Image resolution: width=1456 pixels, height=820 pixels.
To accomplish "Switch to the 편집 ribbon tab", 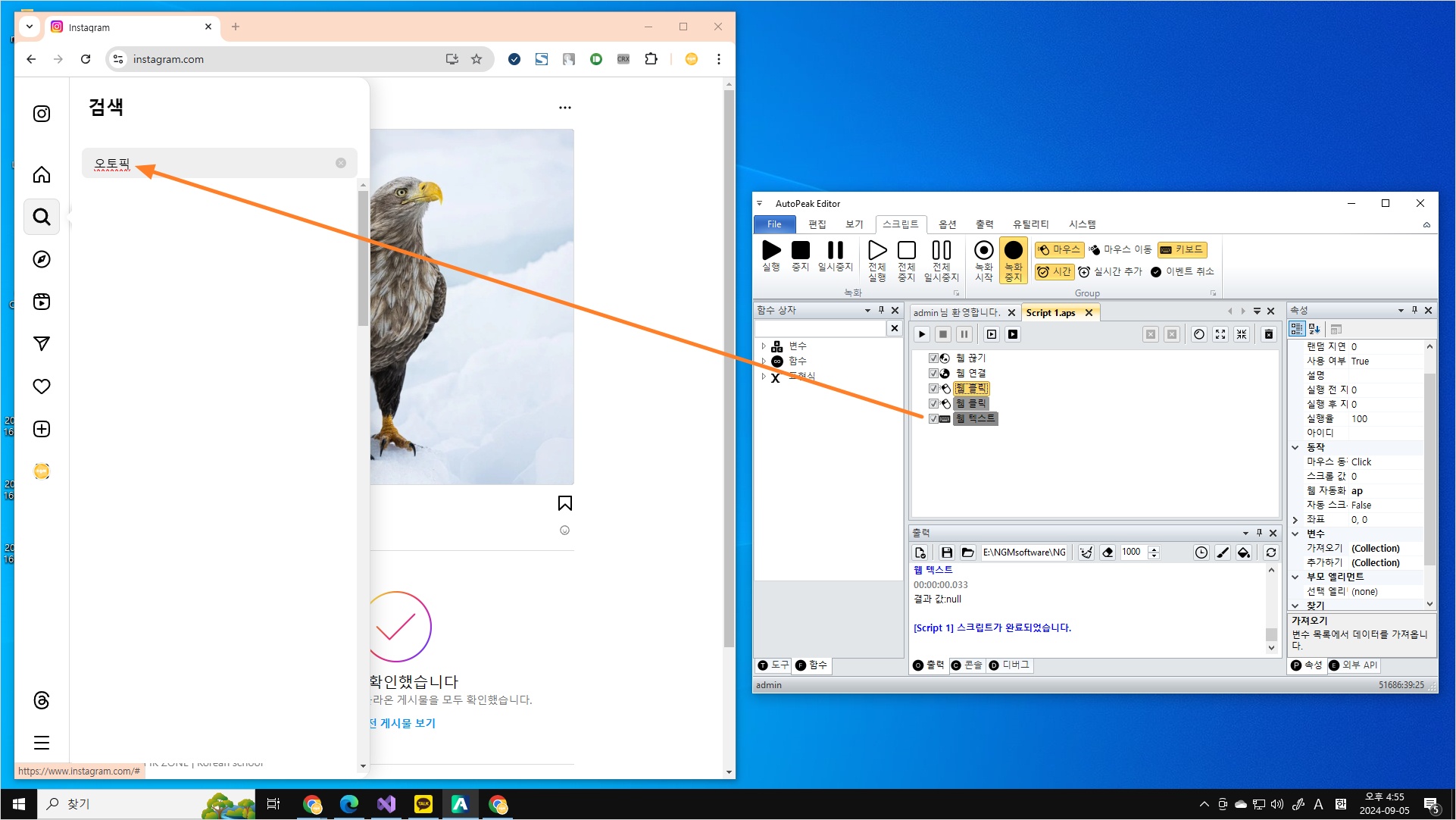I will [817, 224].
